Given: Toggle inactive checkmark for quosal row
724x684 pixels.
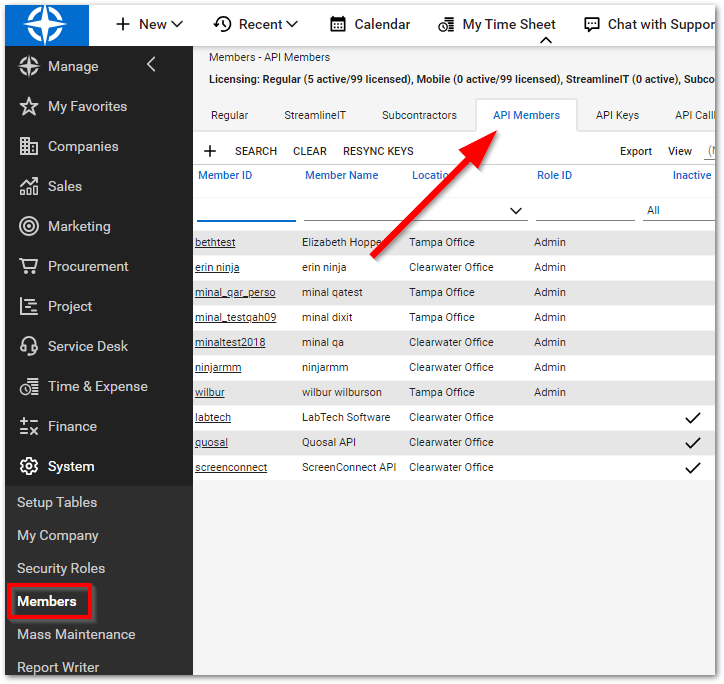Looking at the screenshot, I should [x=692, y=442].
